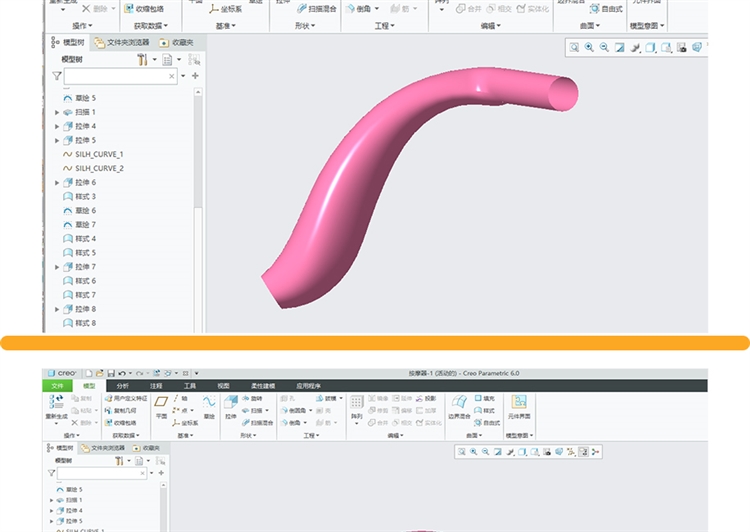Screen dimensions: 750x532
Task: Open 获取数据 group dropdown in upper window
Action: point(151,26)
